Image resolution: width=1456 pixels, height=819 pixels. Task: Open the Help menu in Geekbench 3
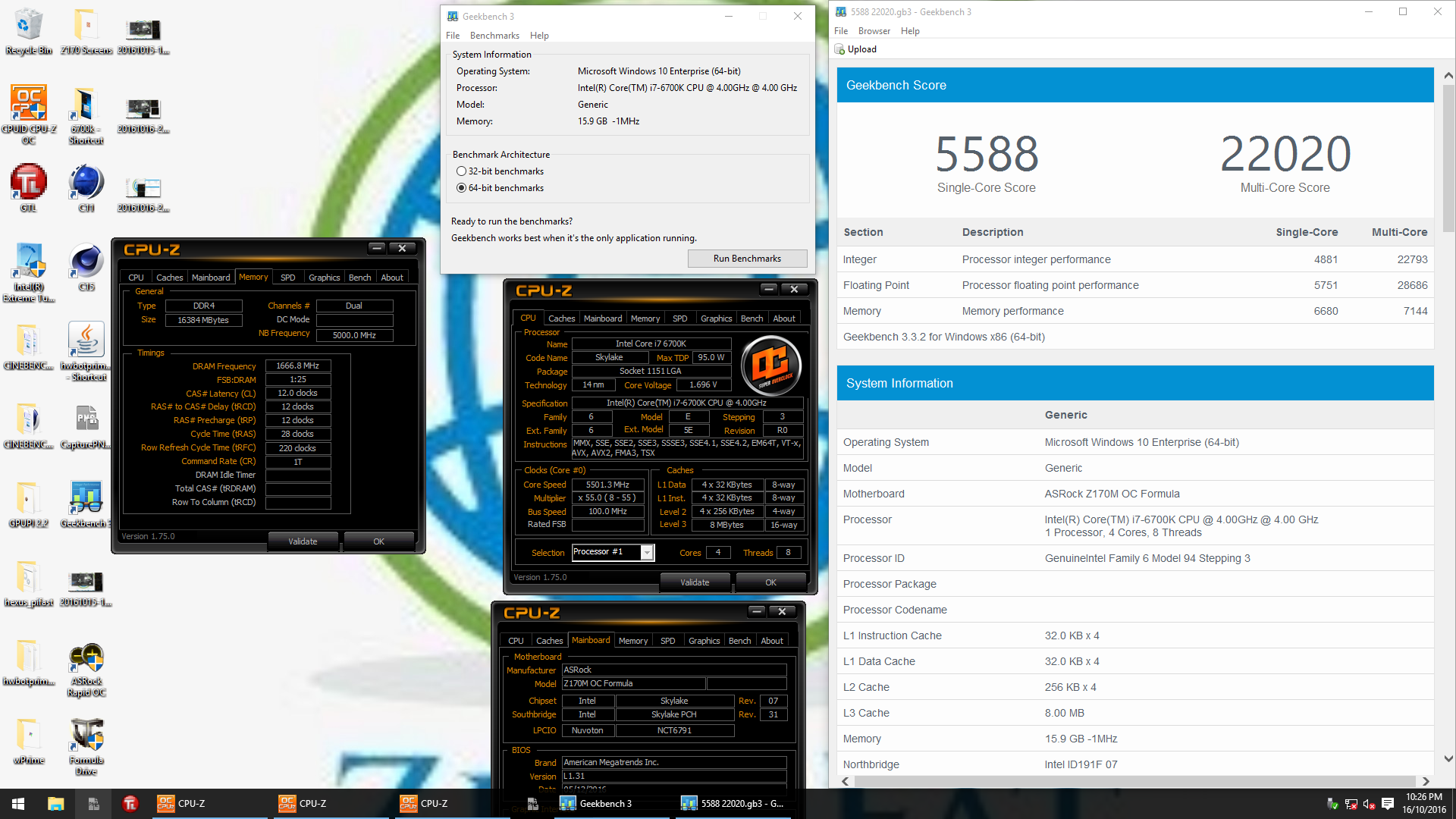click(x=539, y=36)
